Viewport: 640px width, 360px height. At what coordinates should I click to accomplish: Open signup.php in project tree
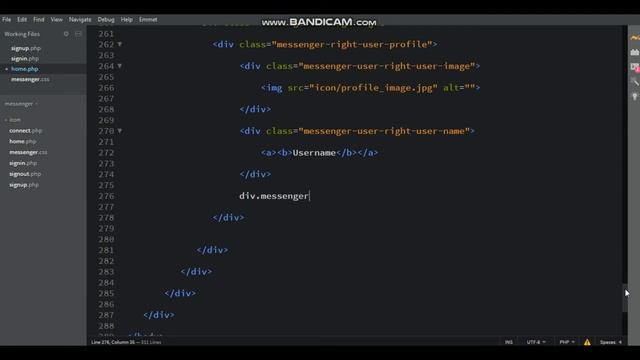24,185
